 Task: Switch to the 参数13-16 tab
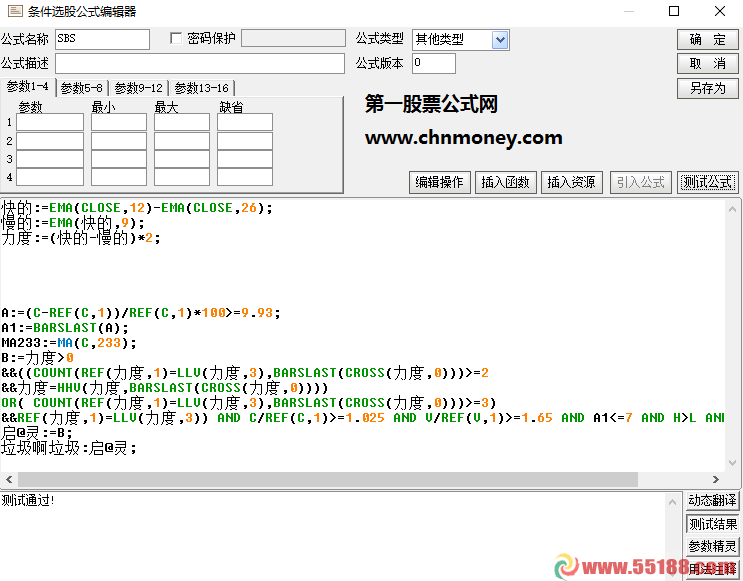coord(201,88)
